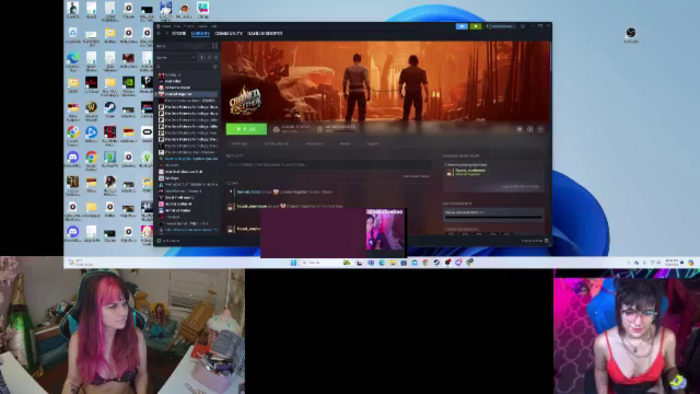Open the Store tab in Steam
Screen dimensions: 700x394
tap(179, 33)
